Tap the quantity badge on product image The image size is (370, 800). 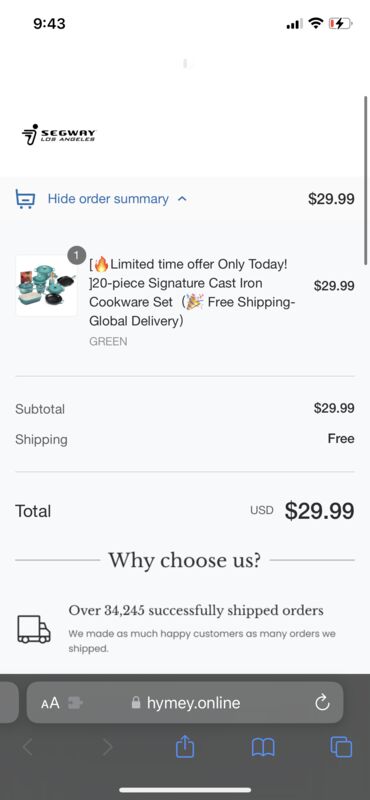[x=77, y=255]
